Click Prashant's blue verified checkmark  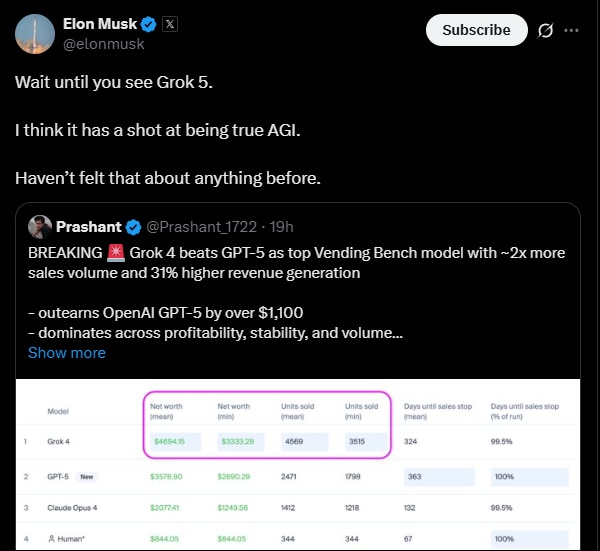tap(134, 227)
